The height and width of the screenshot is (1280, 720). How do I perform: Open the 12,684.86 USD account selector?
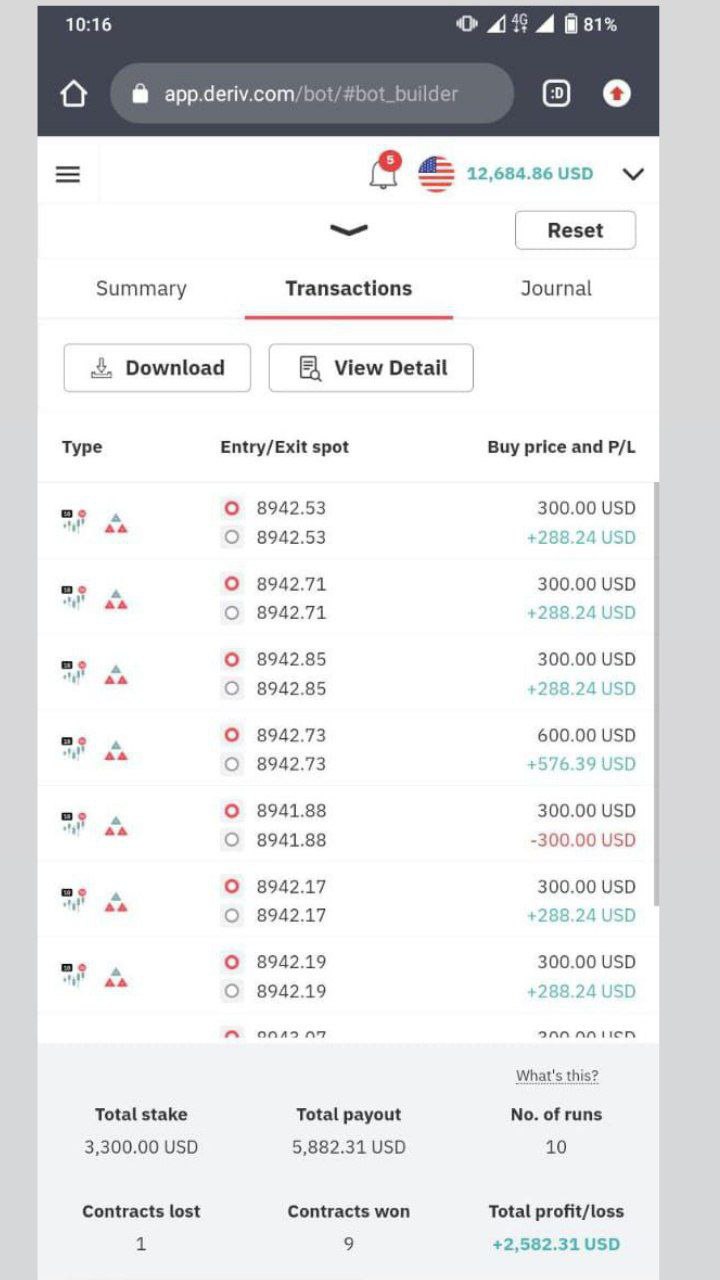click(x=530, y=174)
